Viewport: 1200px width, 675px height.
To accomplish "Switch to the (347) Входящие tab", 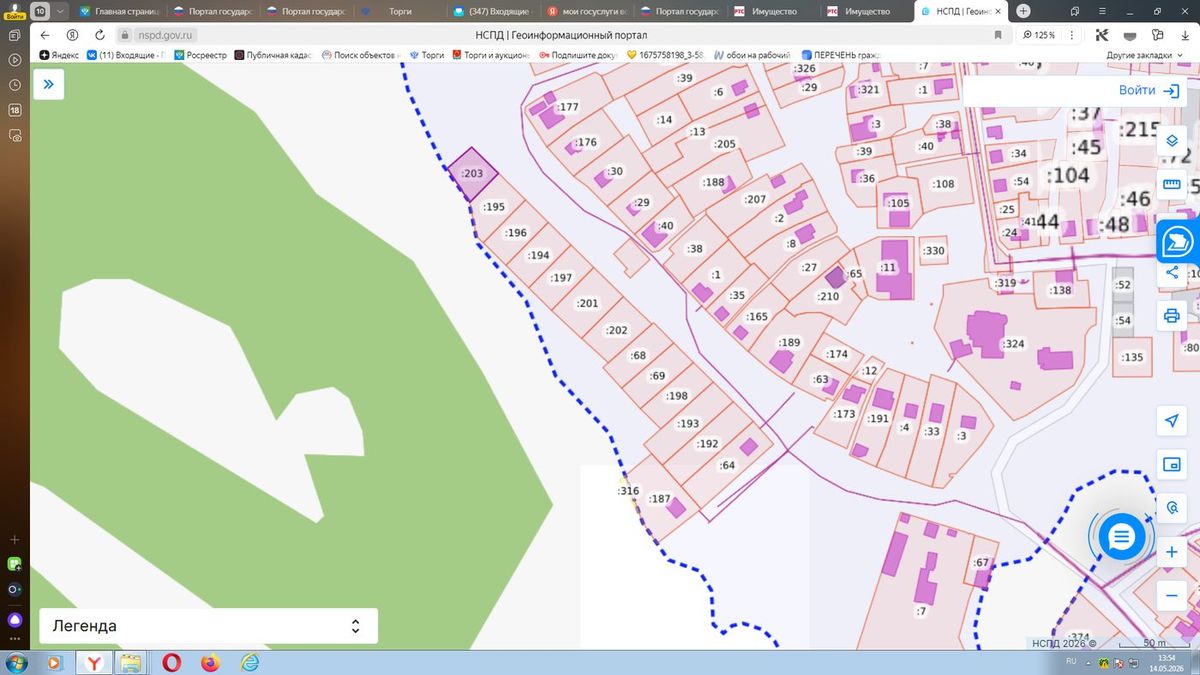I will [x=491, y=11].
